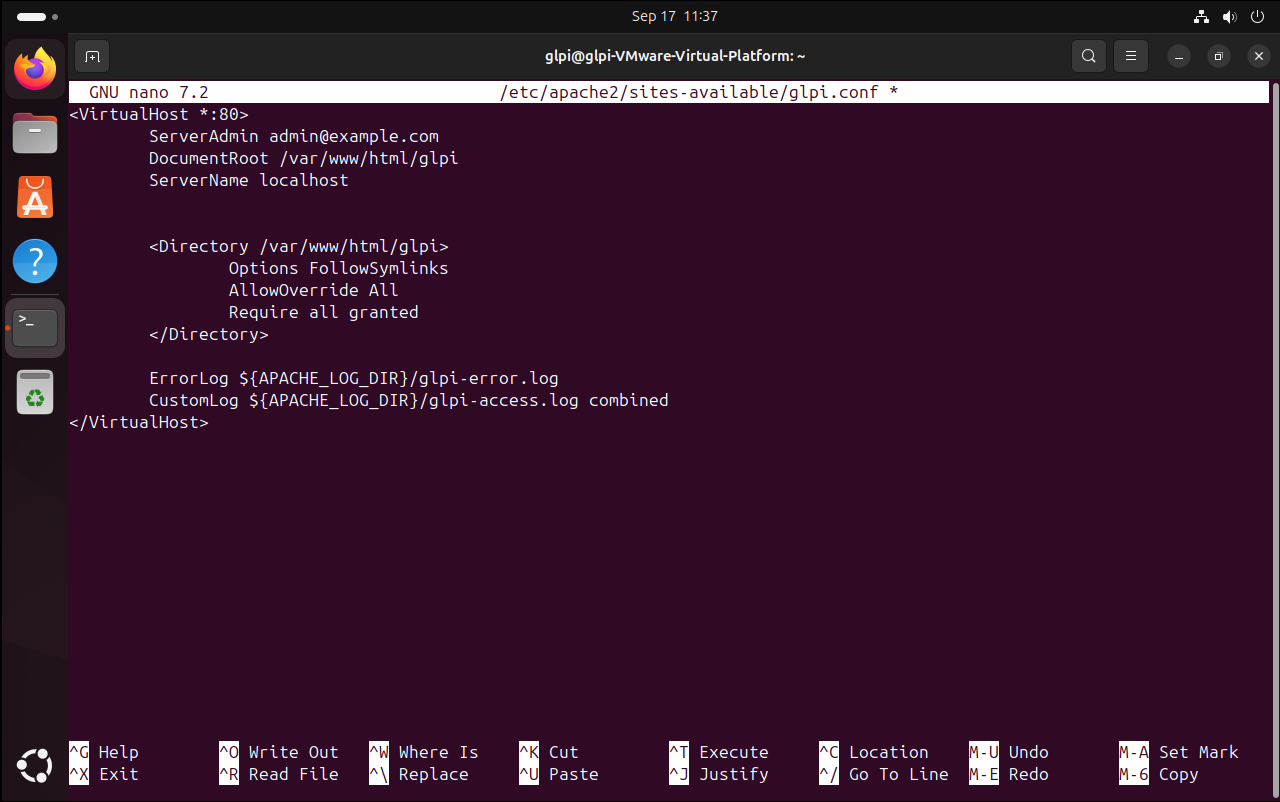1280x802 pixels.
Task: Launch Firefox from the dock
Action: [35, 69]
